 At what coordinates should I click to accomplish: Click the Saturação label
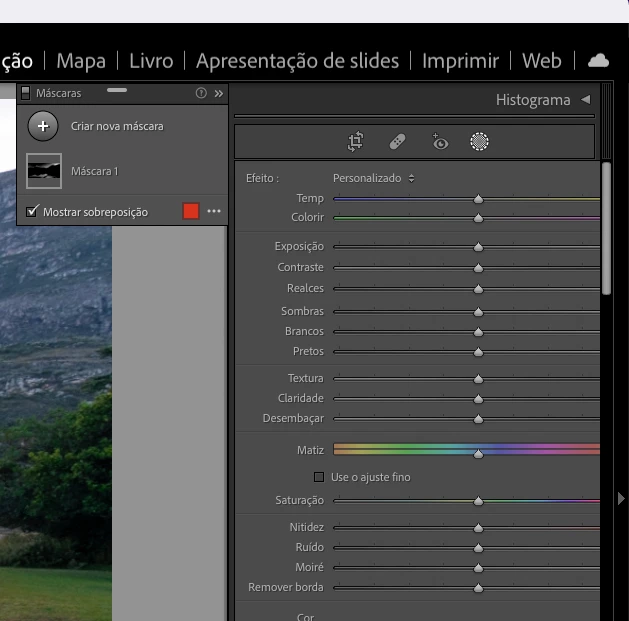pos(300,500)
